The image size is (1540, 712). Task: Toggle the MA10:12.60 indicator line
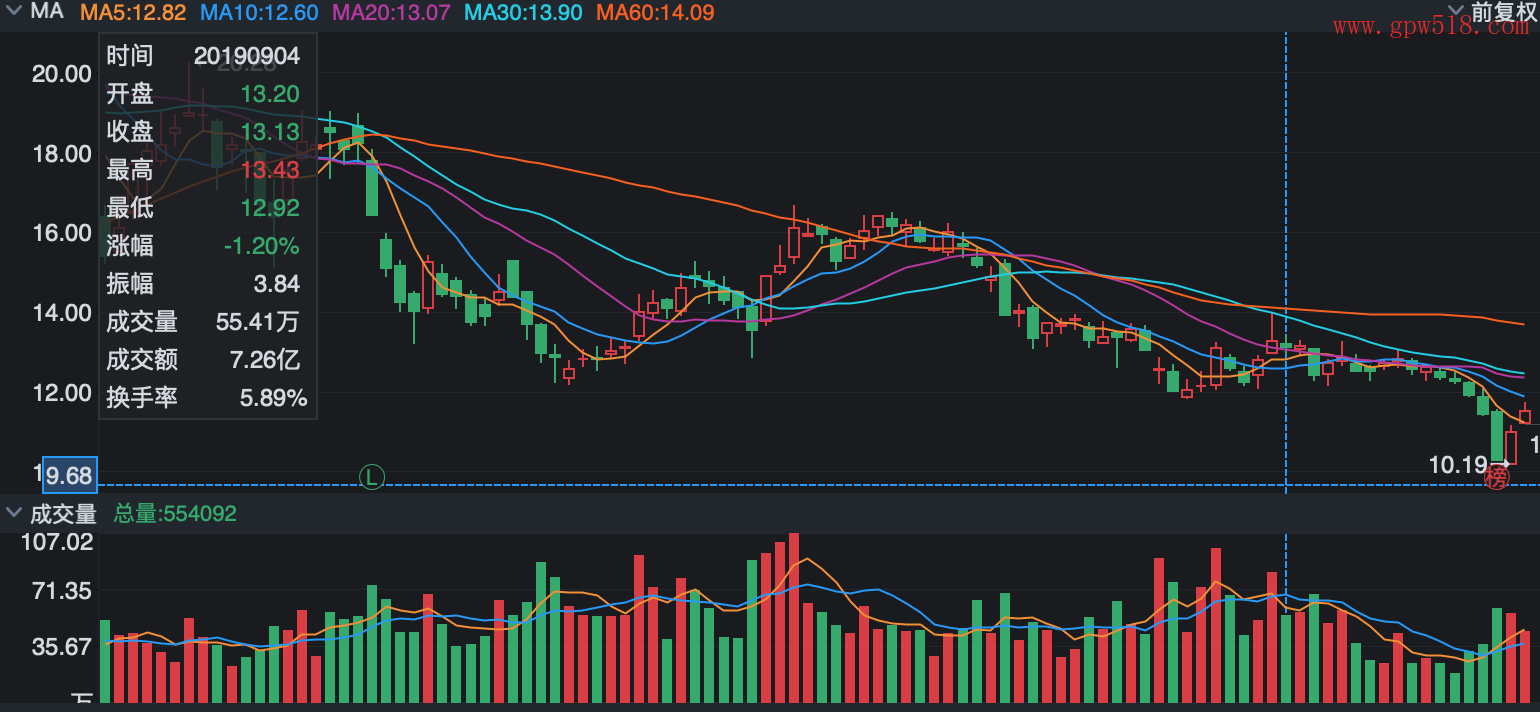(x=259, y=13)
